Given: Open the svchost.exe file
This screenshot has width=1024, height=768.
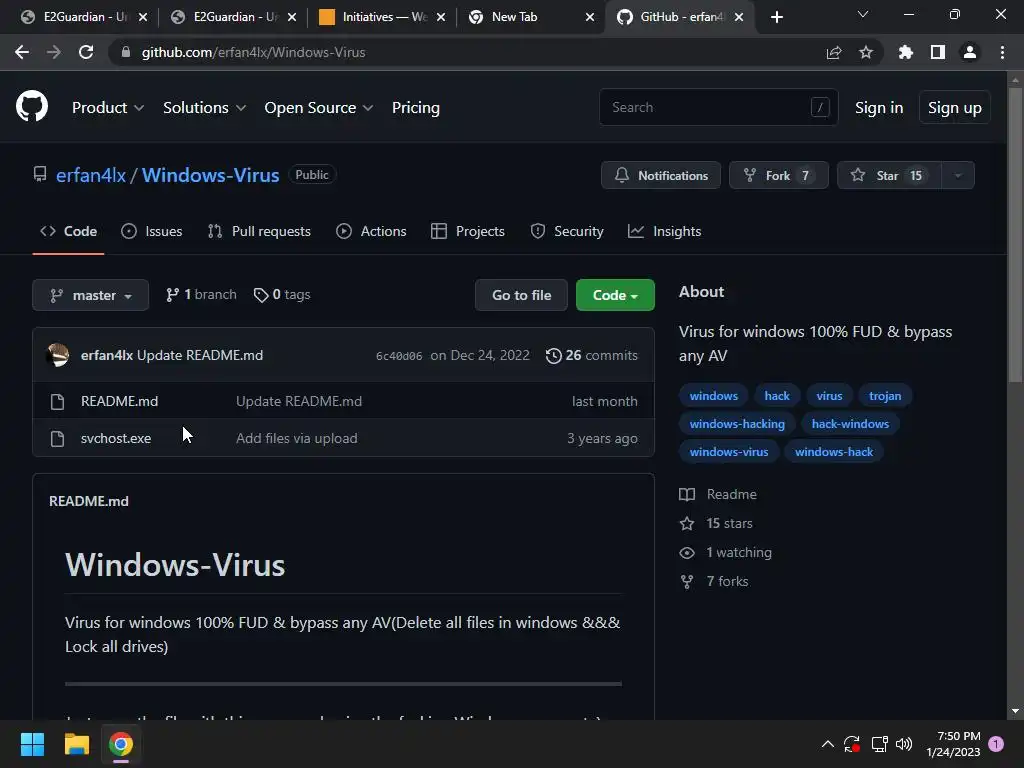Looking at the screenshot, I should (x=116, y=438).
